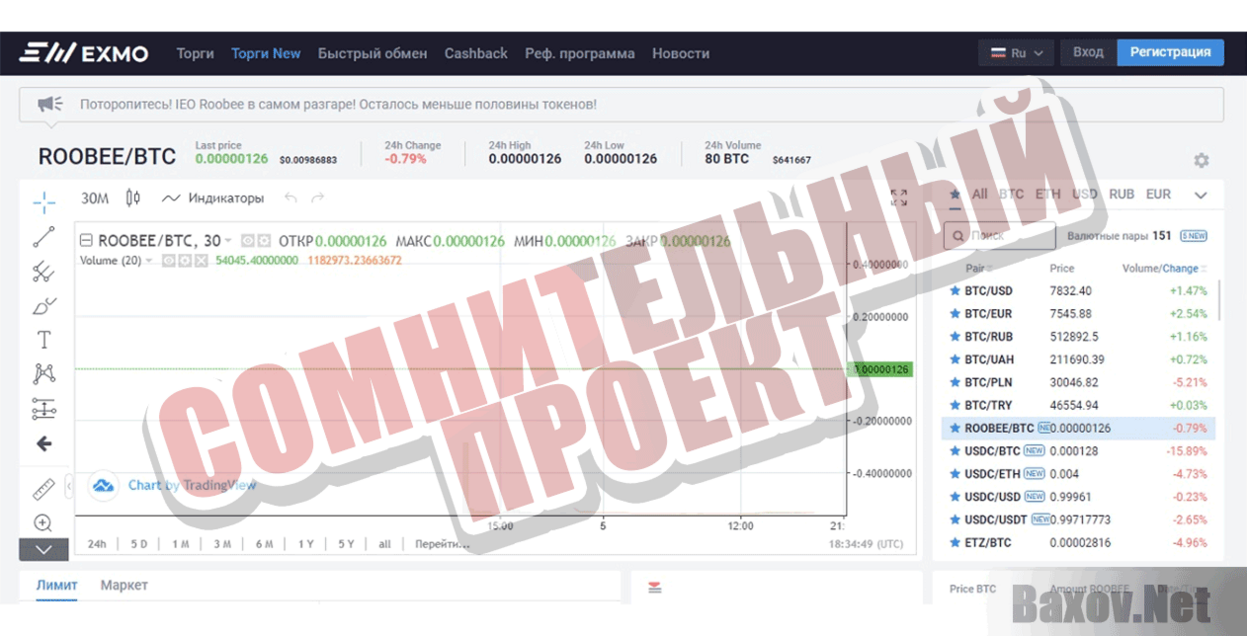Toggle favorite star for USDC/BTC
The image size is (1247, 636).
click(x=954, y=451)
